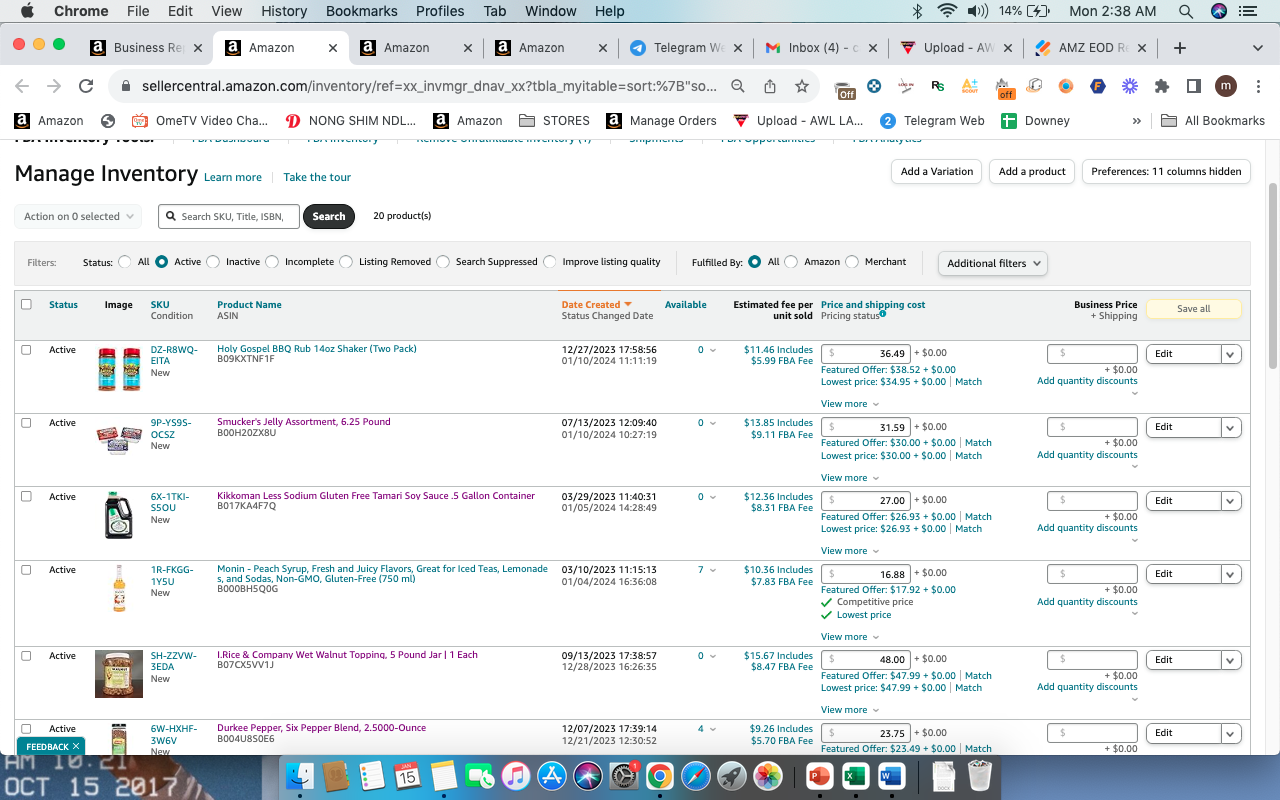This screenshot has width=1280, height=800.
Task: Show hidden bookmarks with the double chevron
Action: pyautogui.click(x=1136, y=121)
